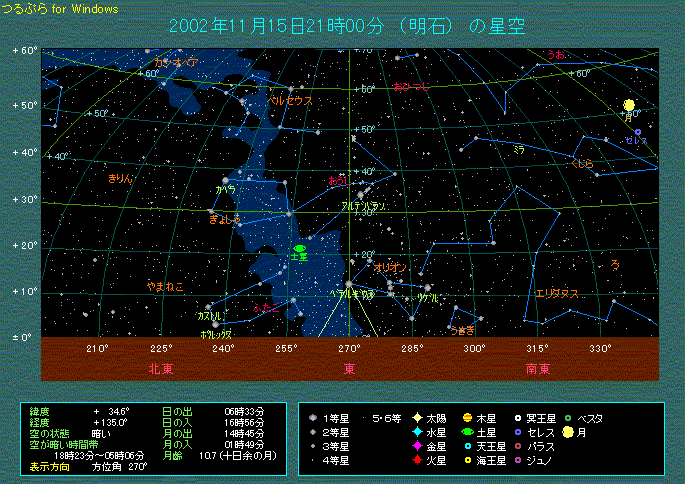
Task: Click the Saturn icon in the legend
Action: point(467,432)
